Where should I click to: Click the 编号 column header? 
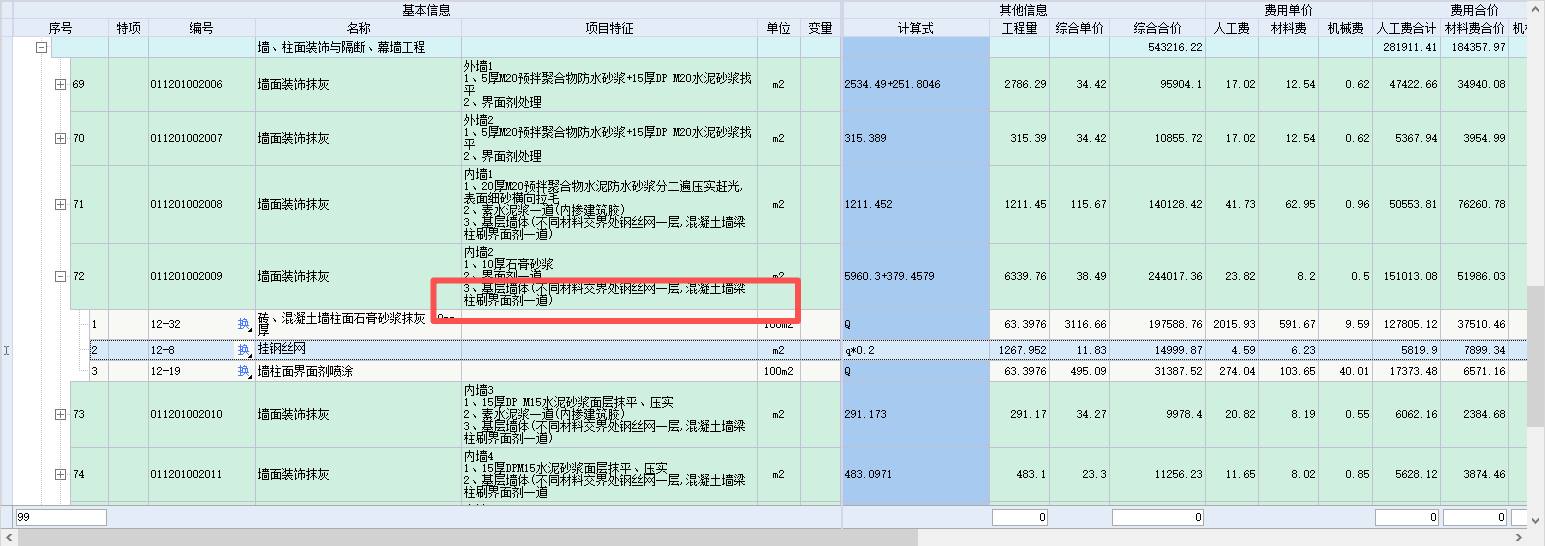[202, 28]
